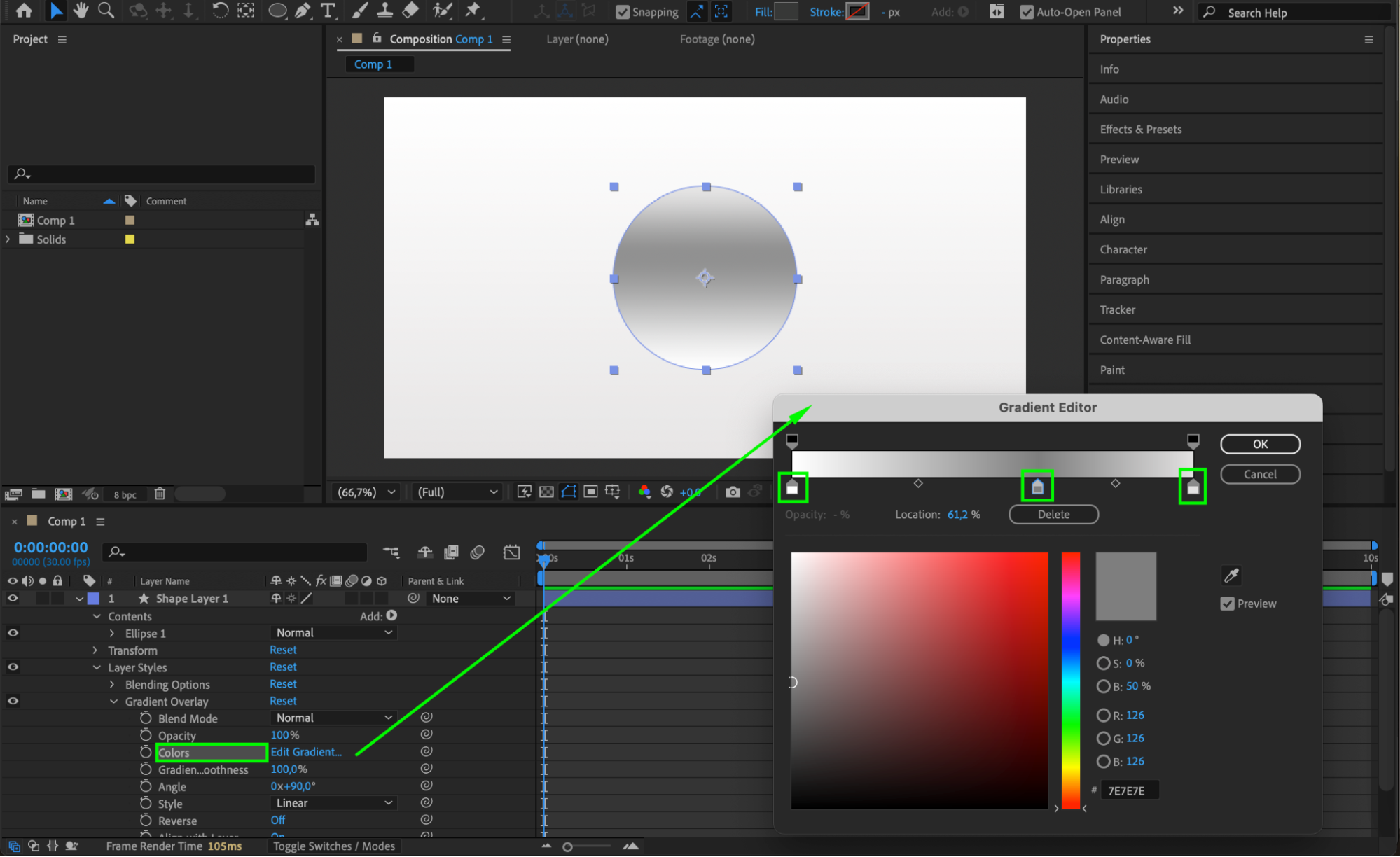Hide Shape Layer 1 with eye icon
The height and width of the screenshot is (857, 1400).
point(13,599)
